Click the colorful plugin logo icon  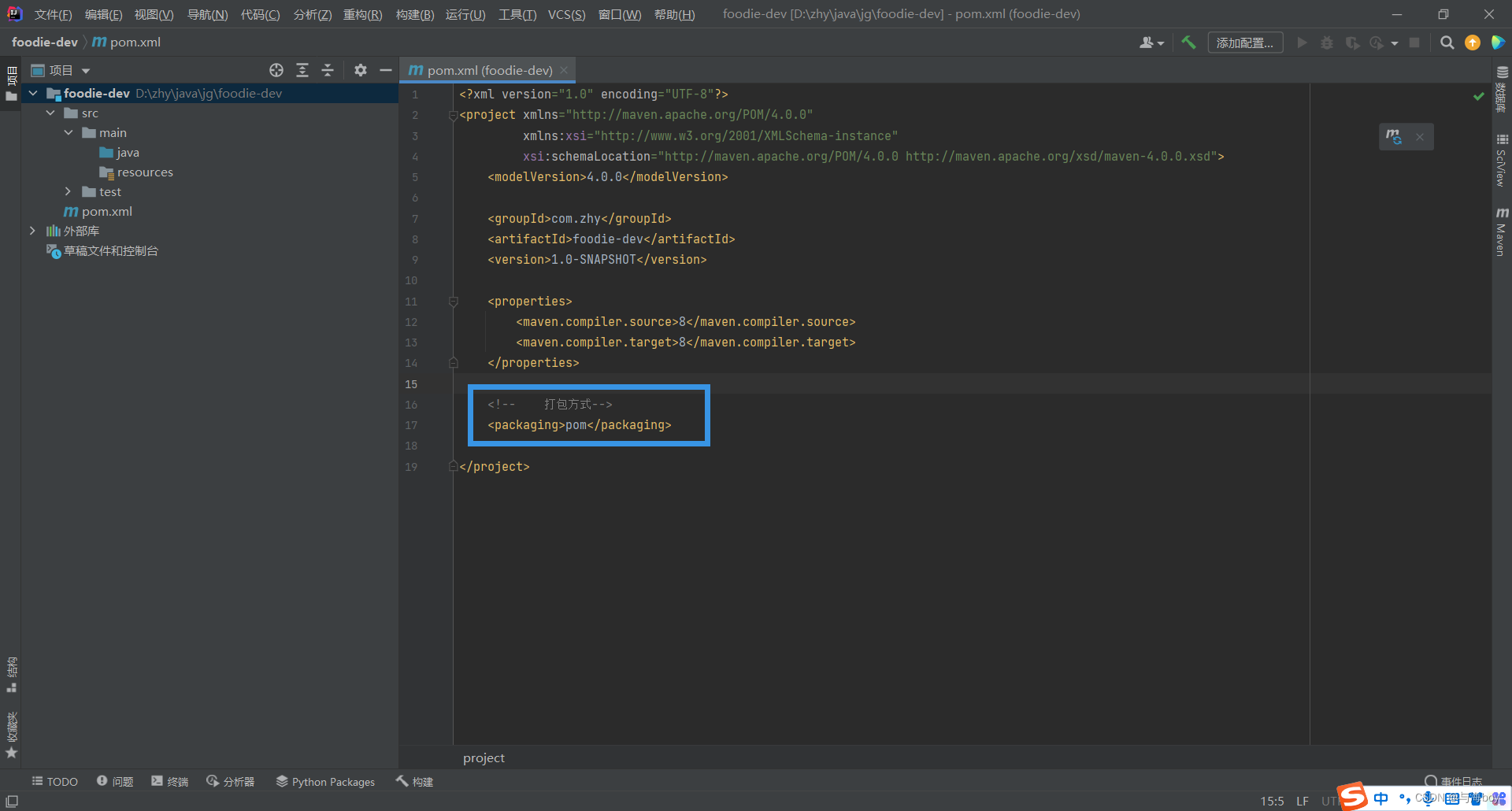(1498, 43)
